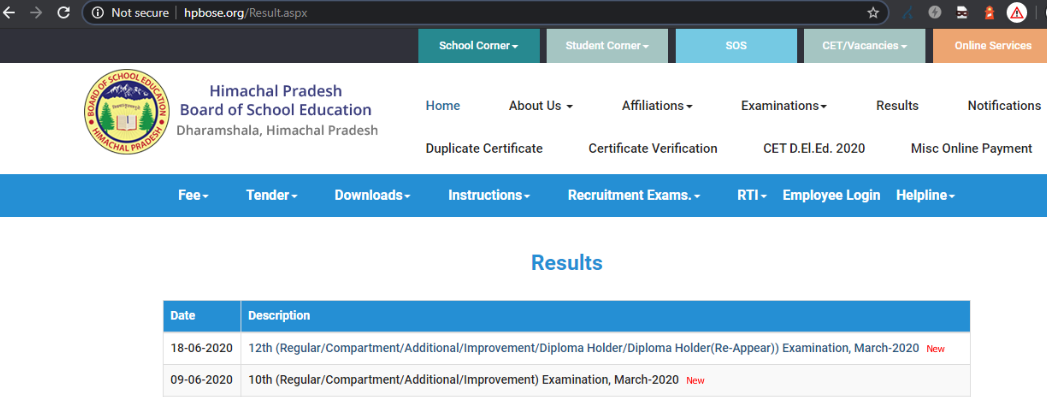Open the Downloads dropdown
The width and height of the screenshot is (1047, 397).
(x=373, y=195)
